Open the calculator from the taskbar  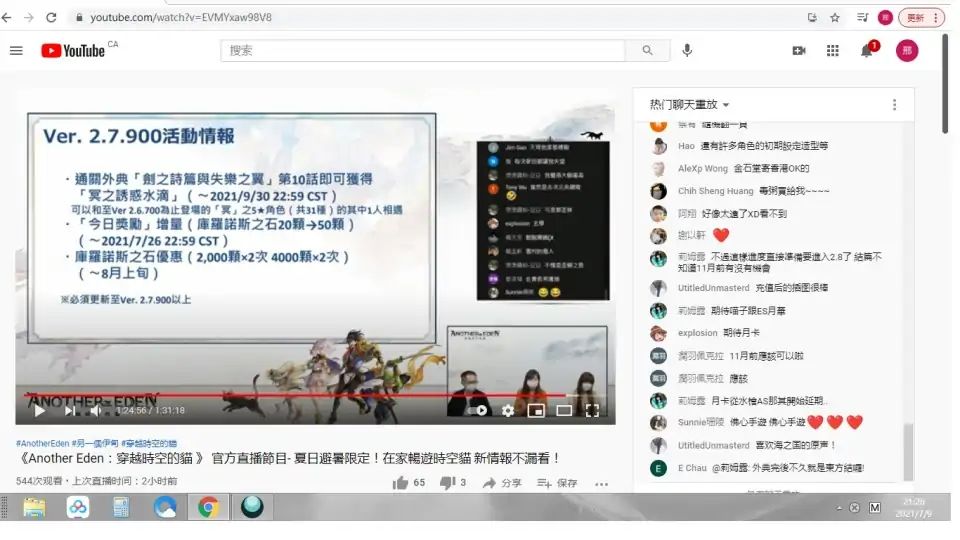pos(121,508)
